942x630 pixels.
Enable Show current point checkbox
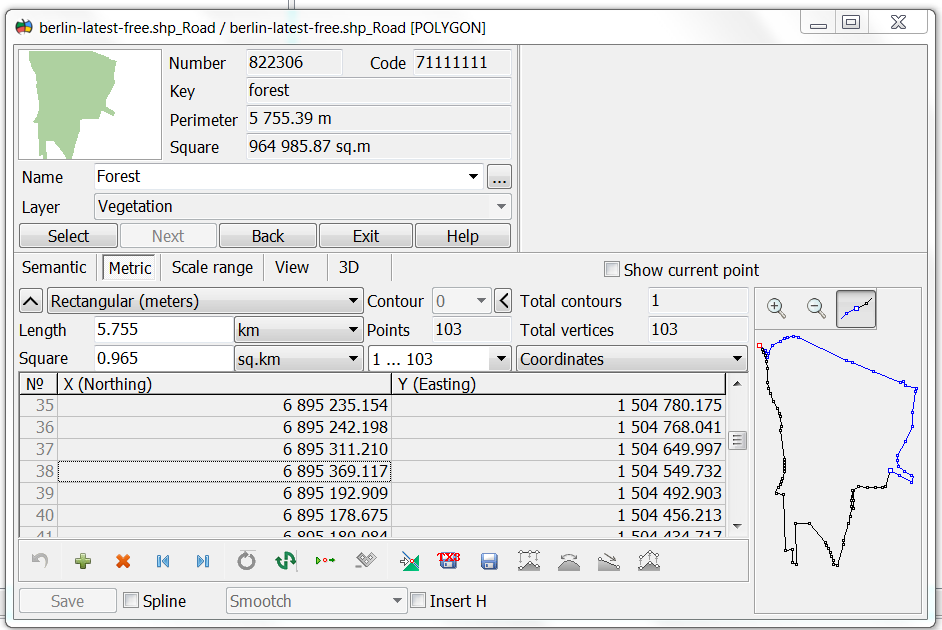(x=612, y=270)
